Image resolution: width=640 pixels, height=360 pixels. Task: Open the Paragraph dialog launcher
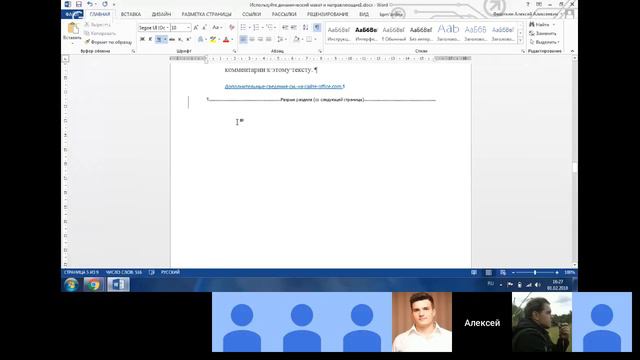coord(320,51)
